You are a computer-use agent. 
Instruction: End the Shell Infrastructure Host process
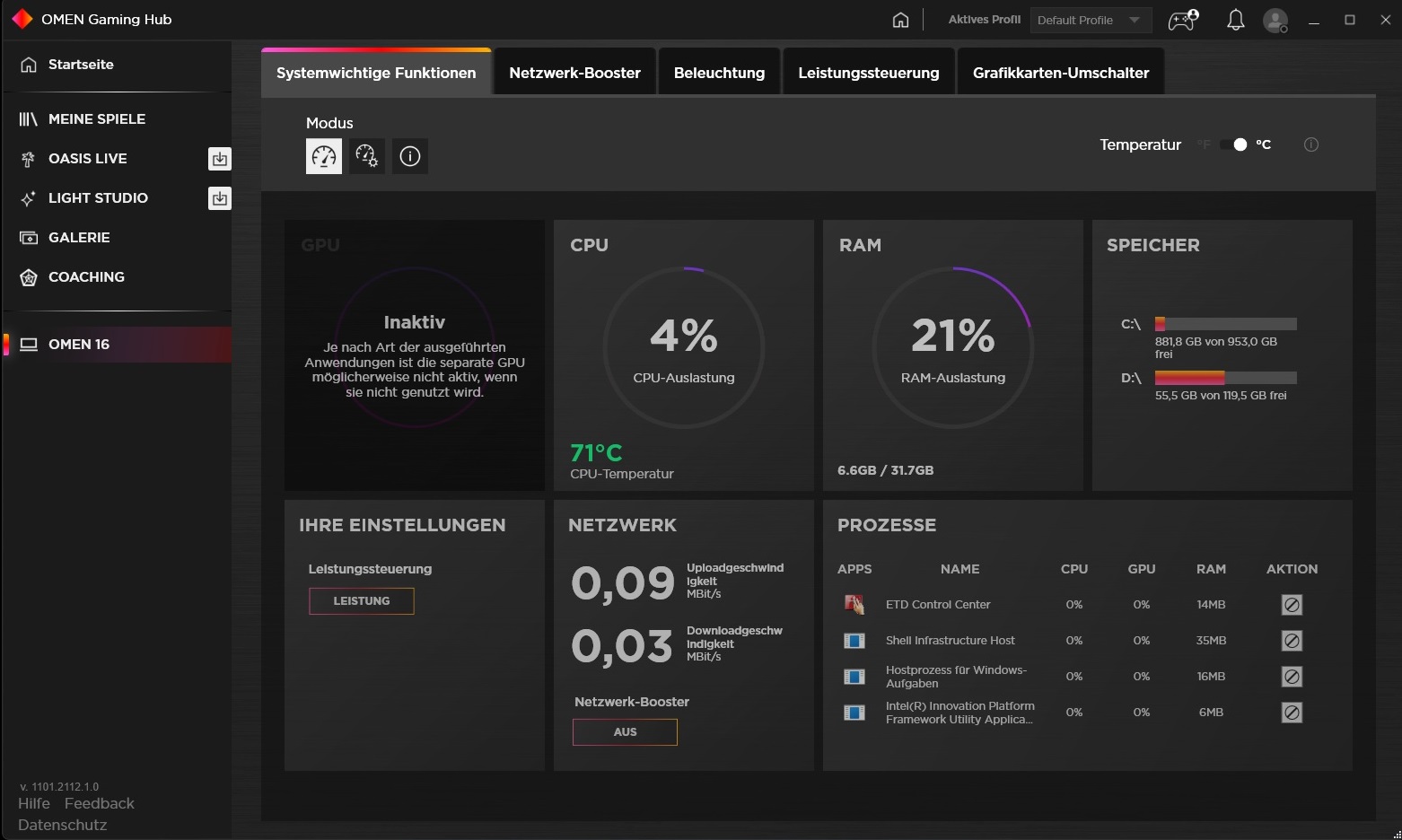1292,641
